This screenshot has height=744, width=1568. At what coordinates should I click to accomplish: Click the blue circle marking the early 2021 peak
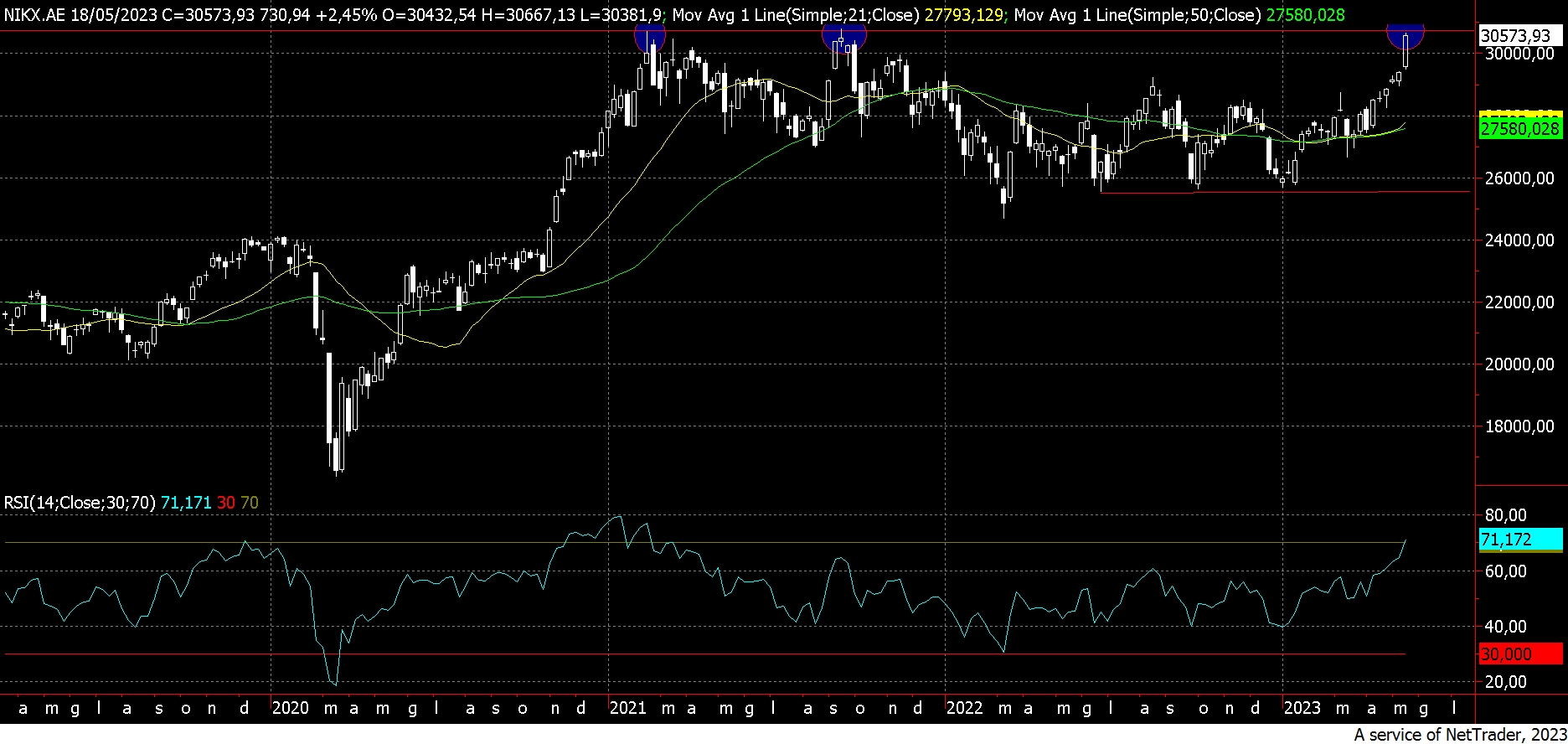(x=650, y=37)
